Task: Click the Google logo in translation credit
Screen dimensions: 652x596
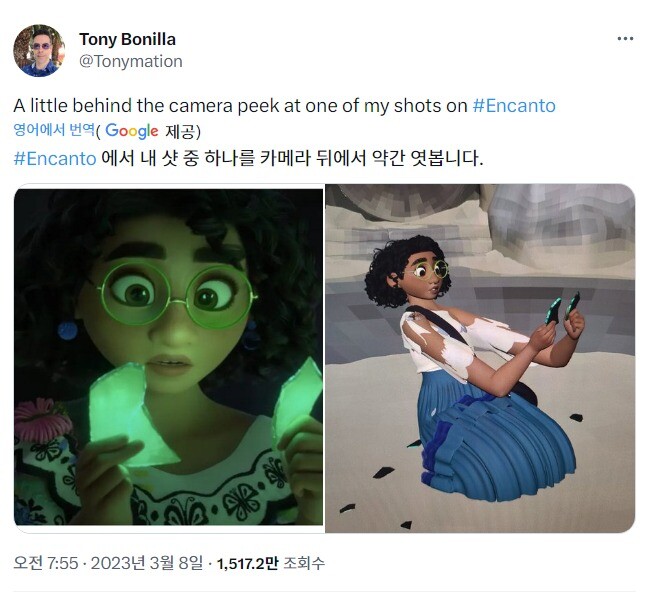Action: pyautogui.click(x=131, y=131)
